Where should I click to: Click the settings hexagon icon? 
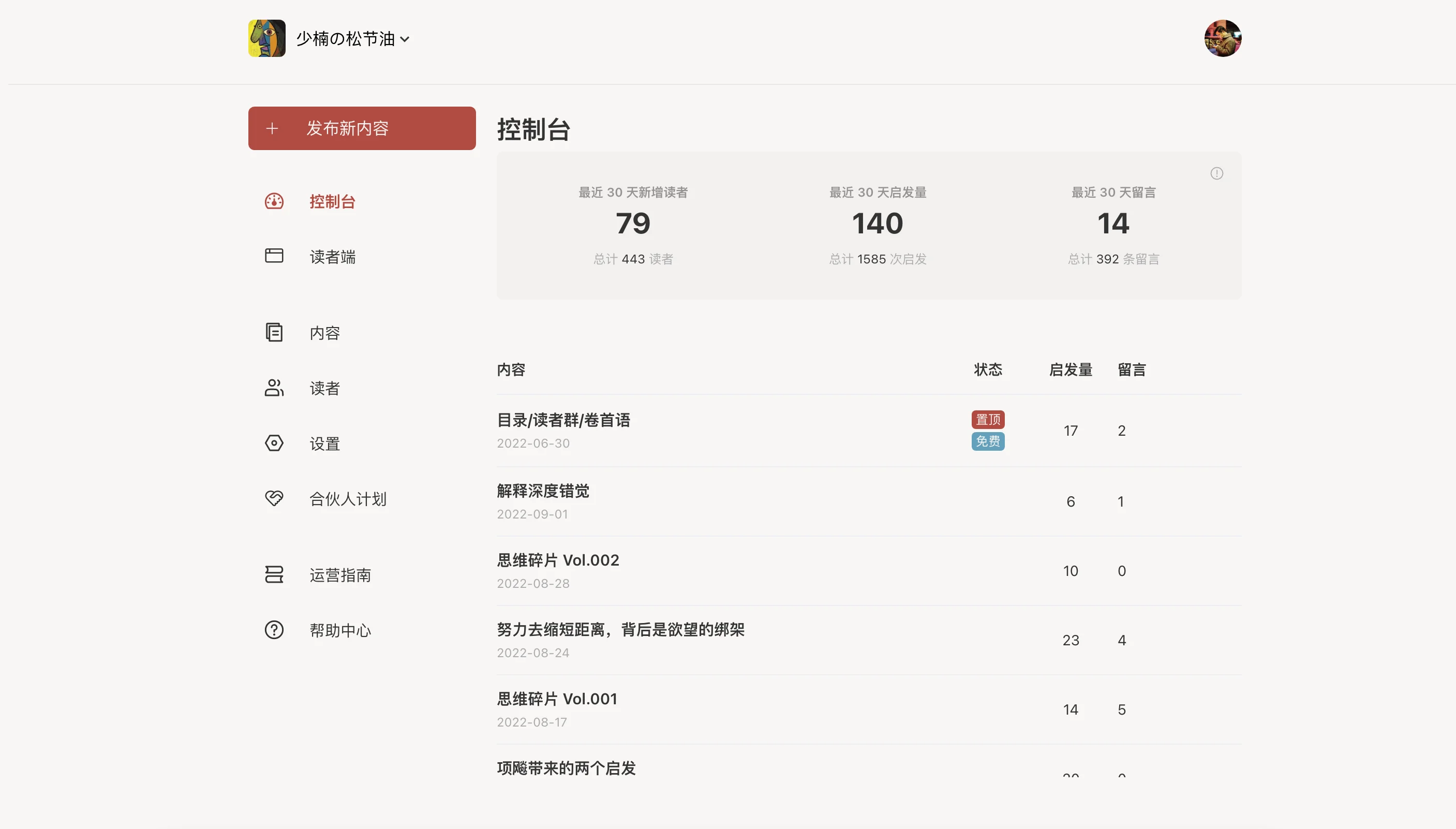(274, 443)
